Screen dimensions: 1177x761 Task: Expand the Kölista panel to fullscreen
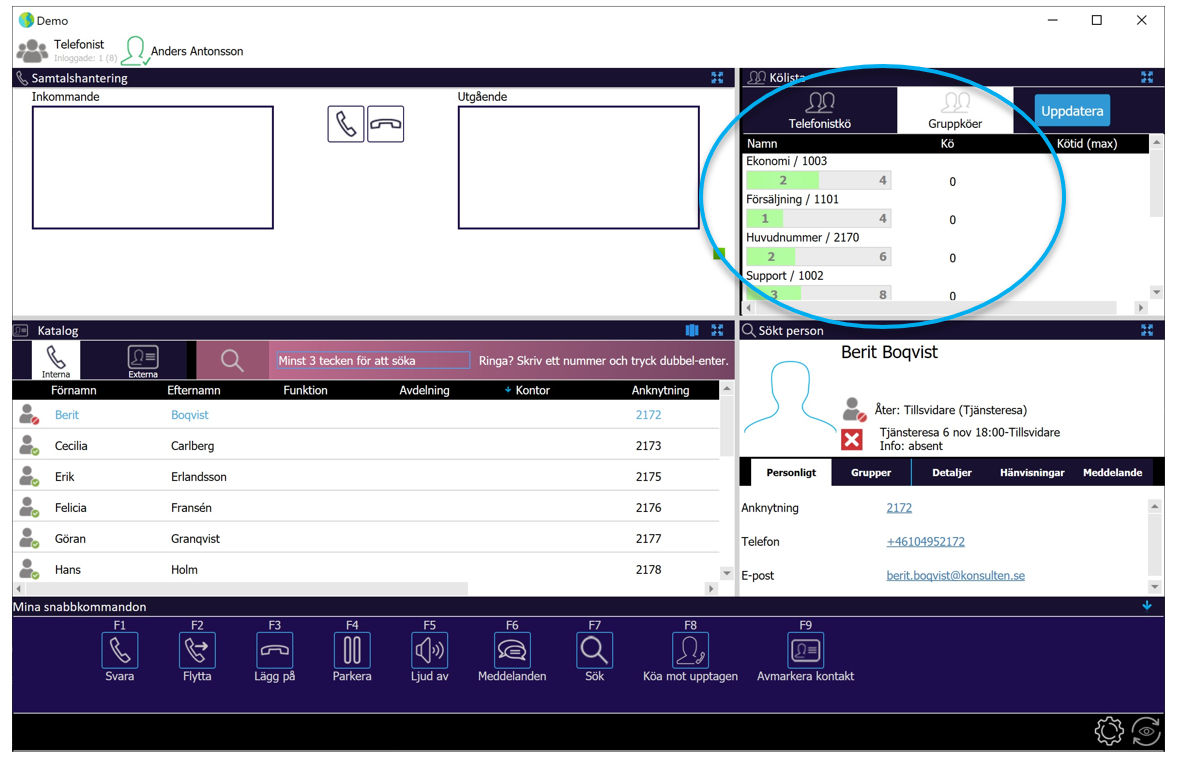[x=1146, y=77]
